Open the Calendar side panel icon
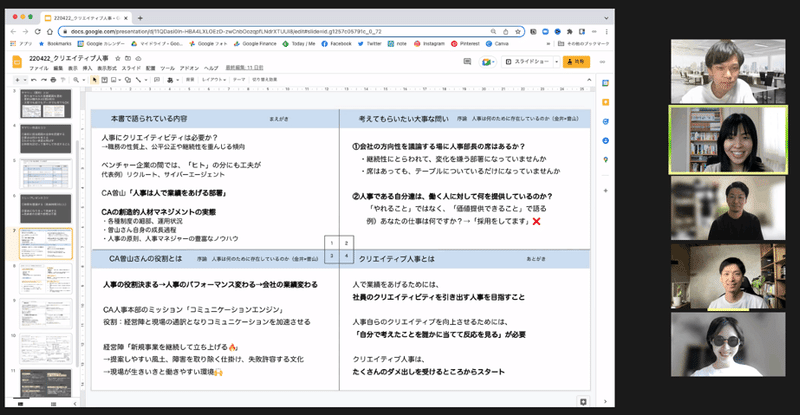Image resolution: width=800 pixels, height=415 pixels. [x=605, y=83]
